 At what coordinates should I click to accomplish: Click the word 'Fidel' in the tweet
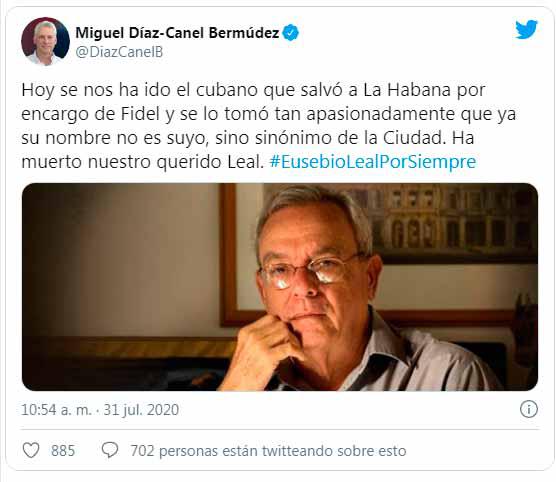140,114
